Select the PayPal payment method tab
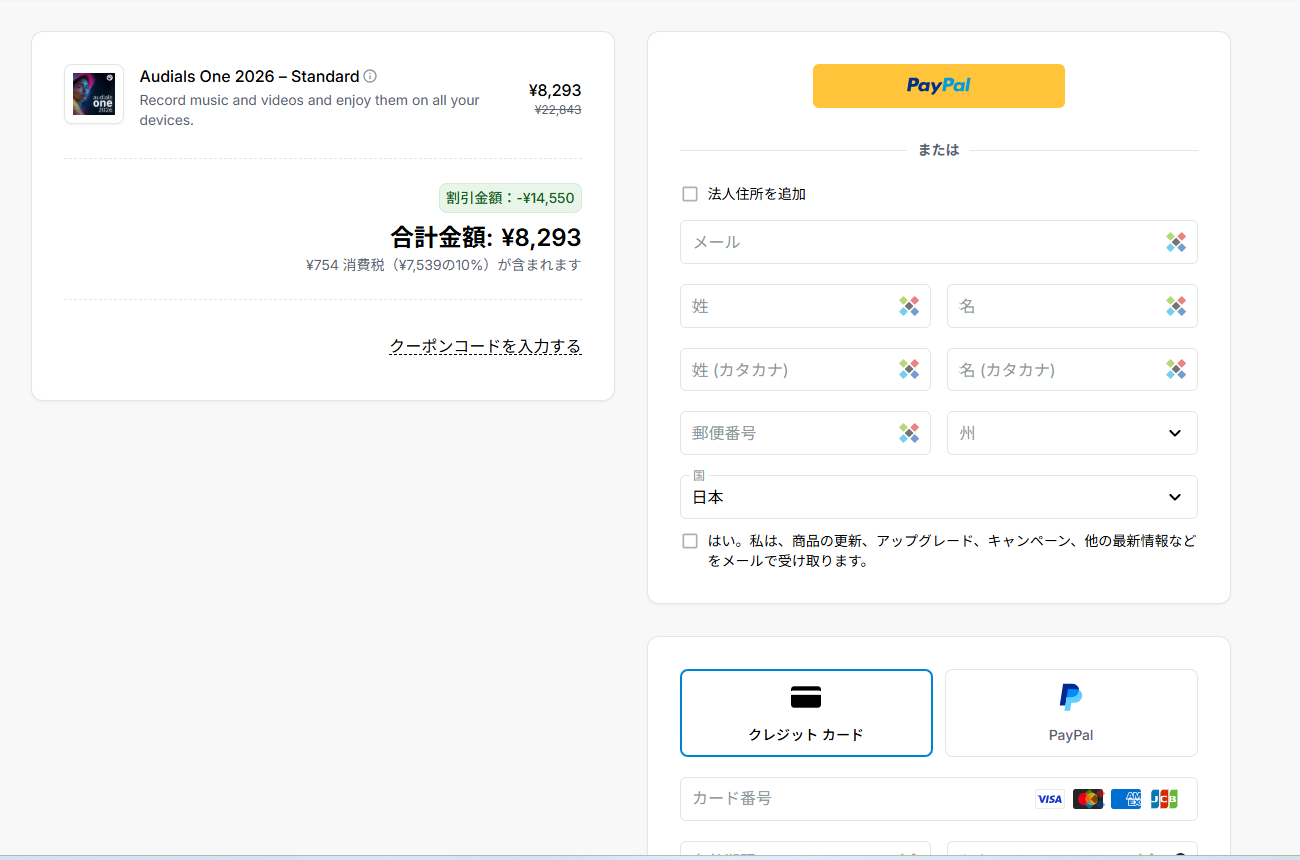1300x860 pixels. click(1071, 713)
